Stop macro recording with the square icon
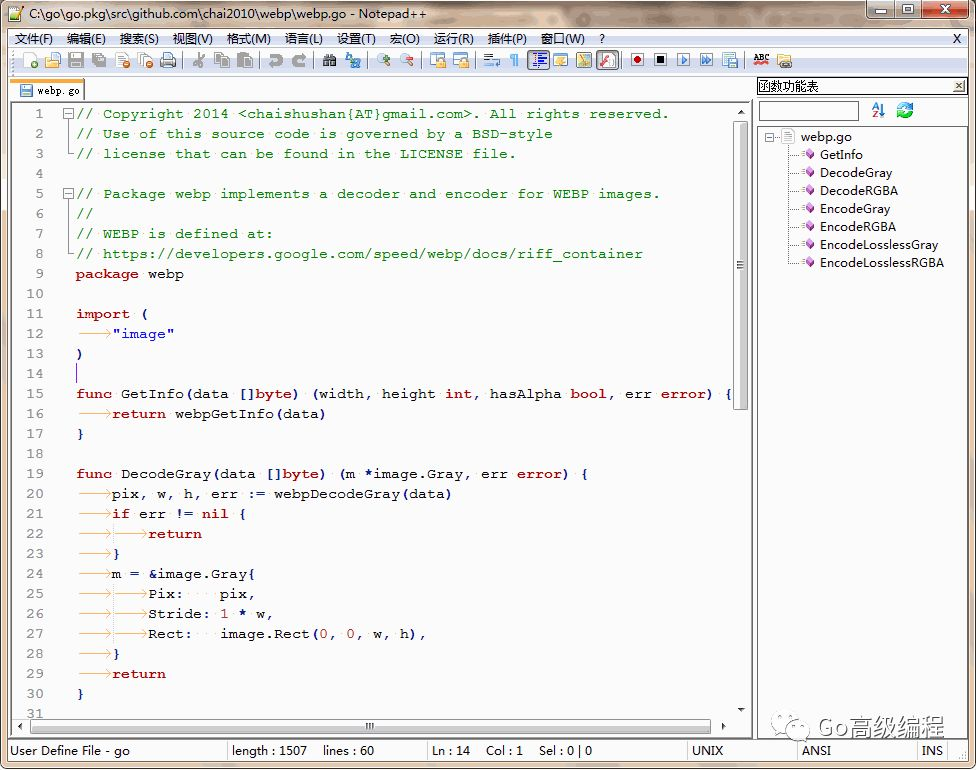 point(660,60)
